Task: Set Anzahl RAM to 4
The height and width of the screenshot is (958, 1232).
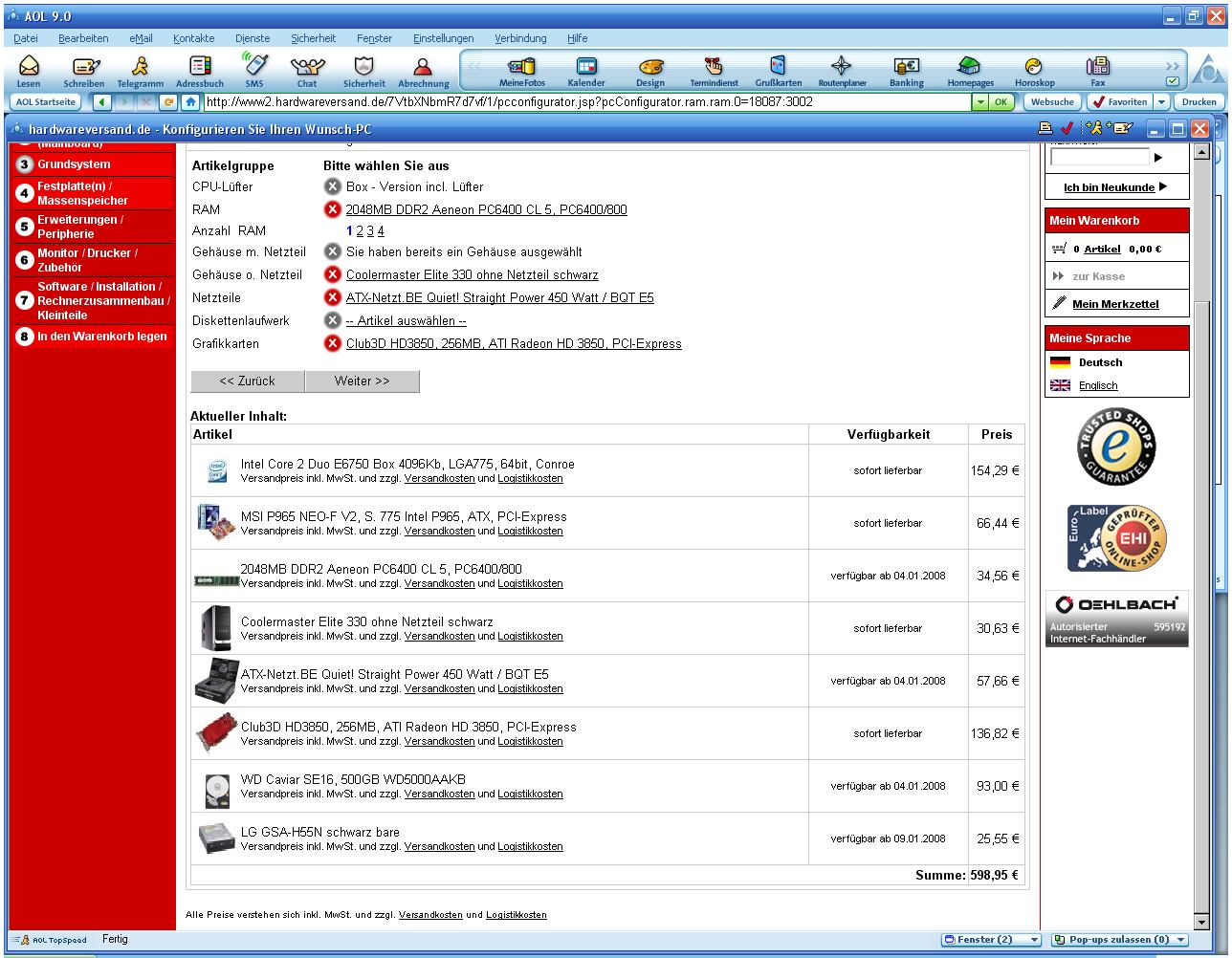Action: [x=381, y=231]
